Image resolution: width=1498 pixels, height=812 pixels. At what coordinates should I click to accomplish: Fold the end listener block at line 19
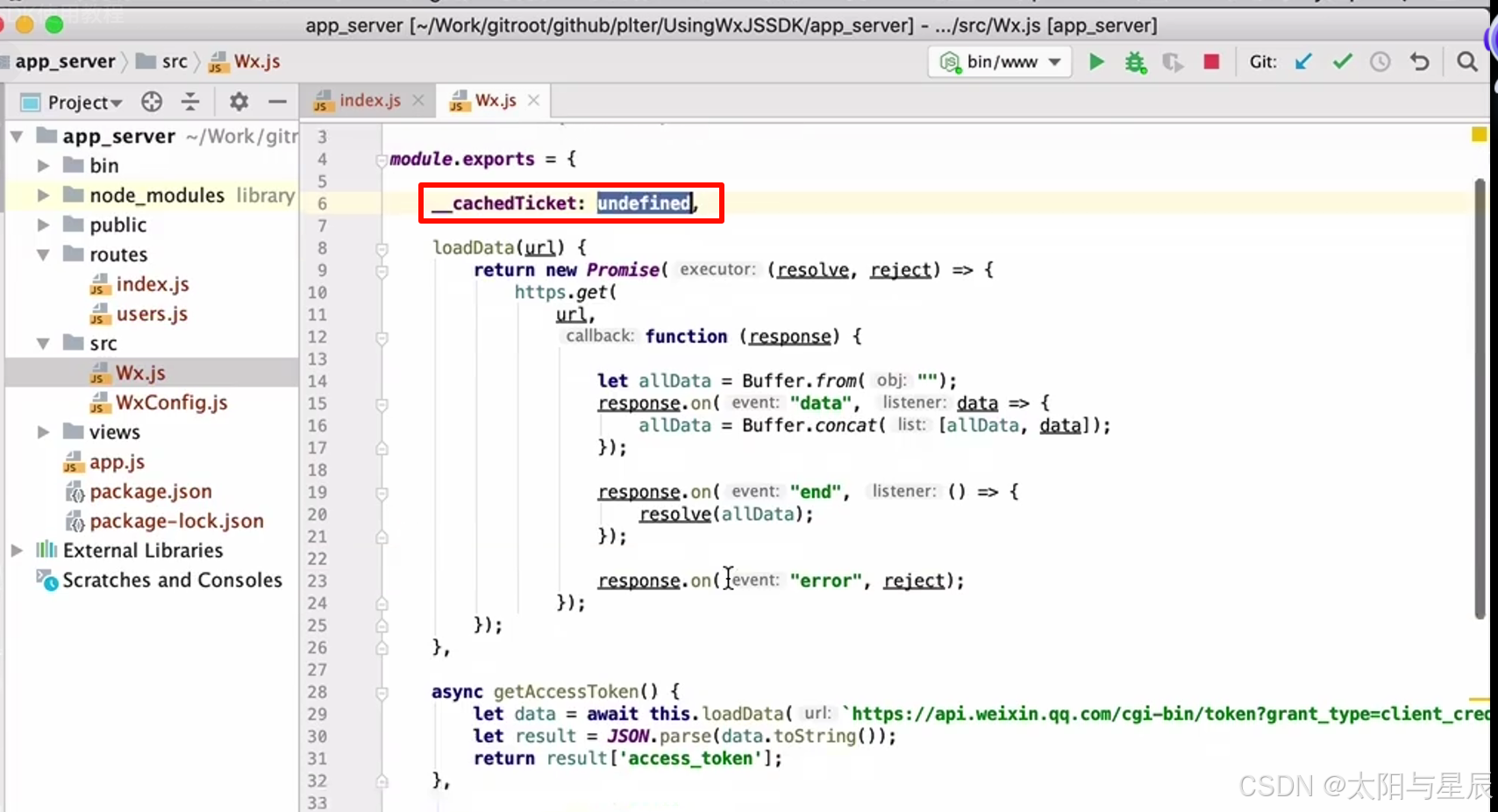(382, 494)
